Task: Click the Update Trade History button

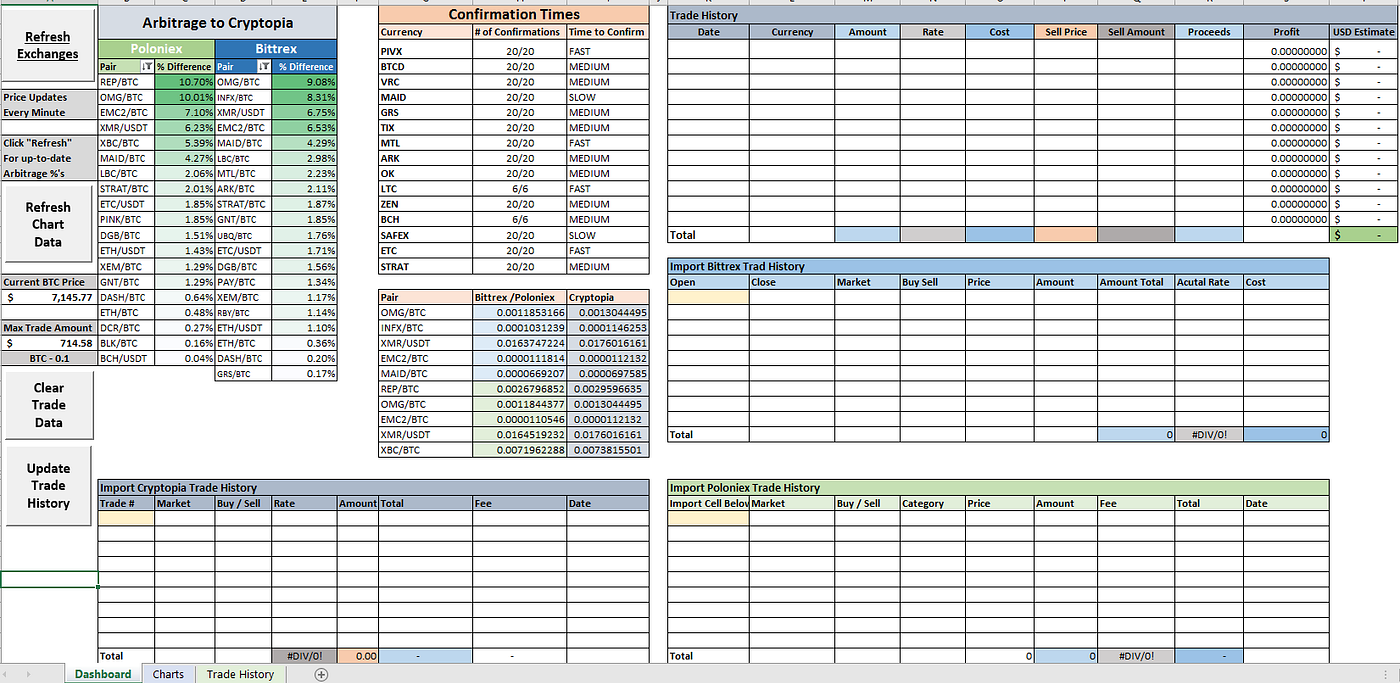Action: [48, 485]
